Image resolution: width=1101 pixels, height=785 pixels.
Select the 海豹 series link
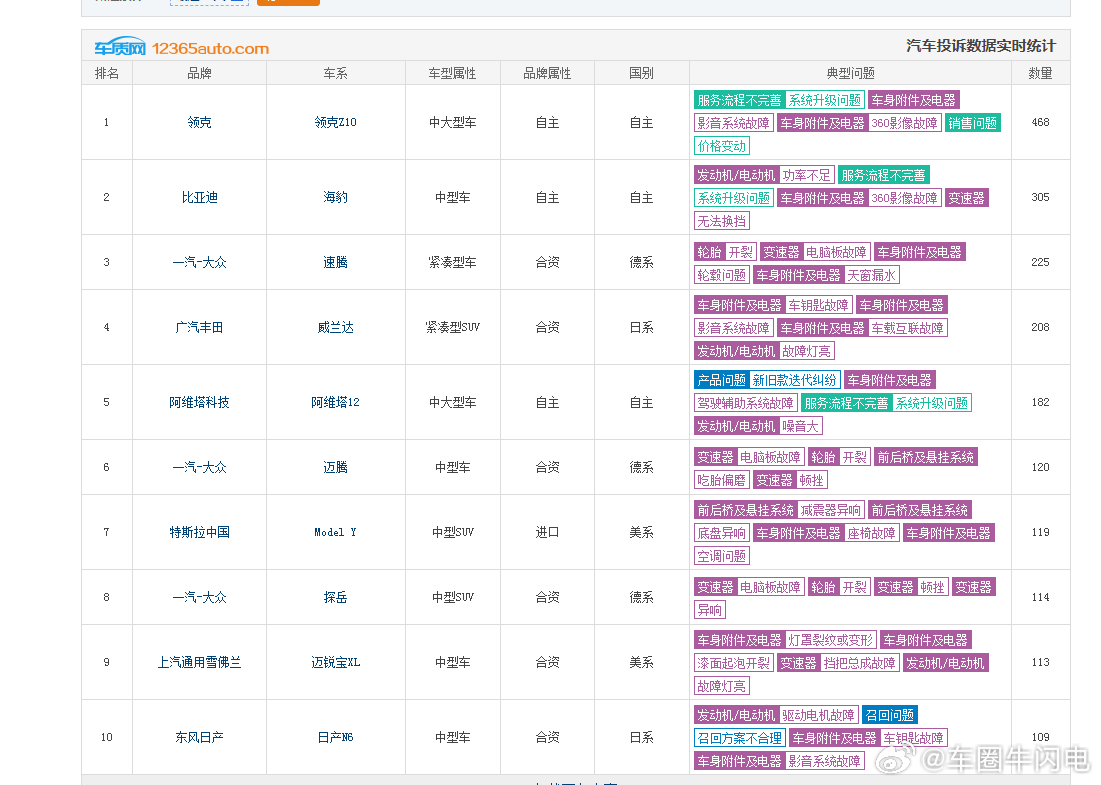pos(334,197)
